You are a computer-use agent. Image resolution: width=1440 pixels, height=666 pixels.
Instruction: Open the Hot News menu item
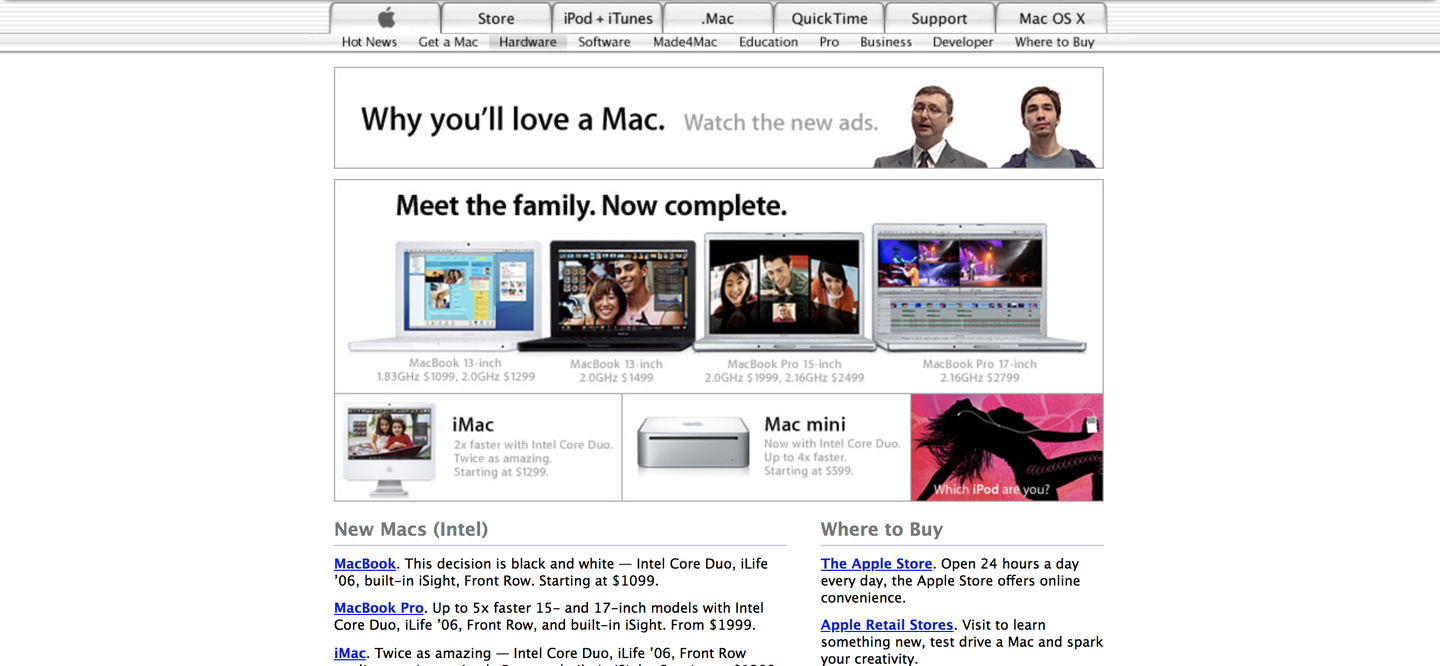(368, 42)
